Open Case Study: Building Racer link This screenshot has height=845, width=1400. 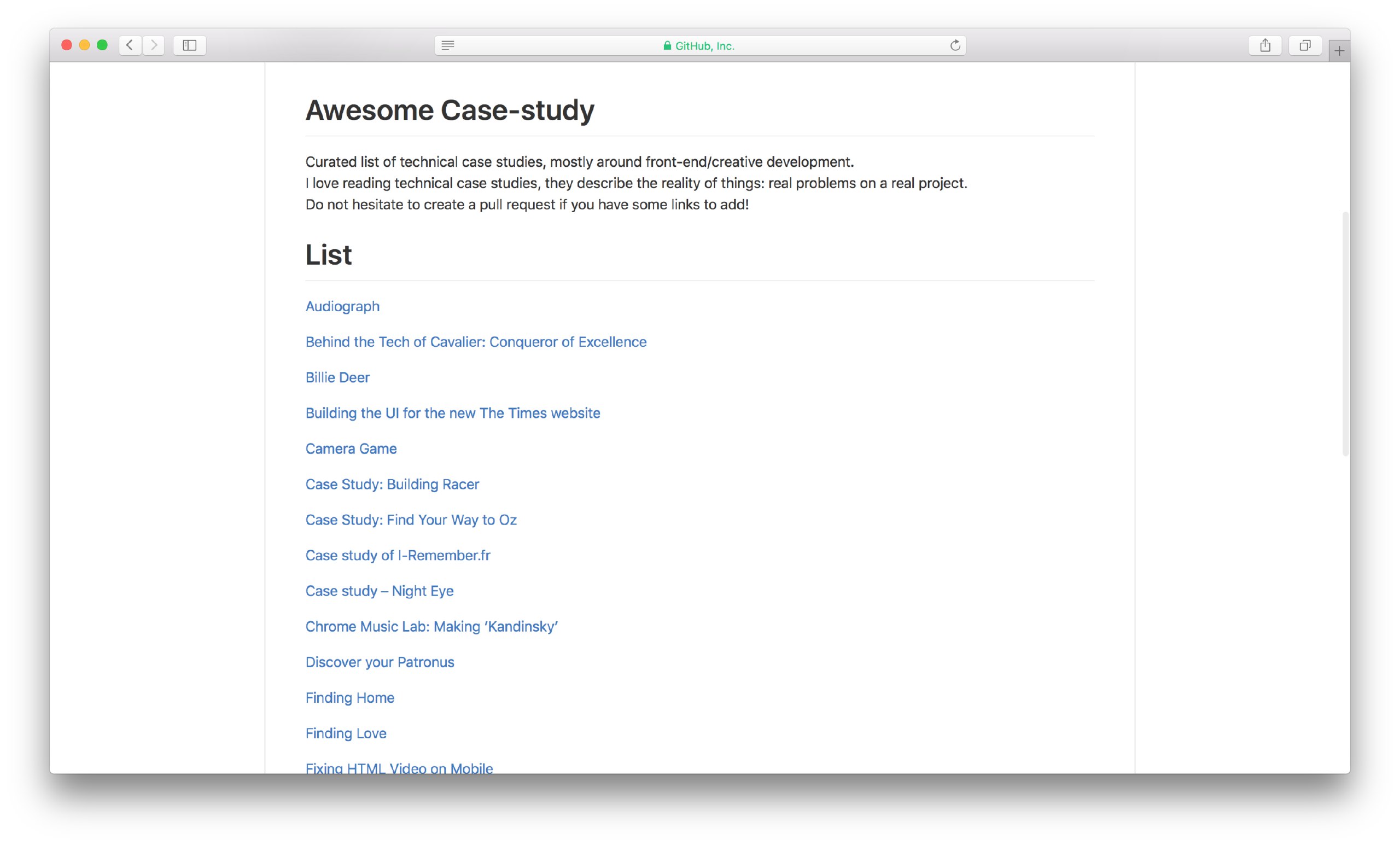(393, 484)
